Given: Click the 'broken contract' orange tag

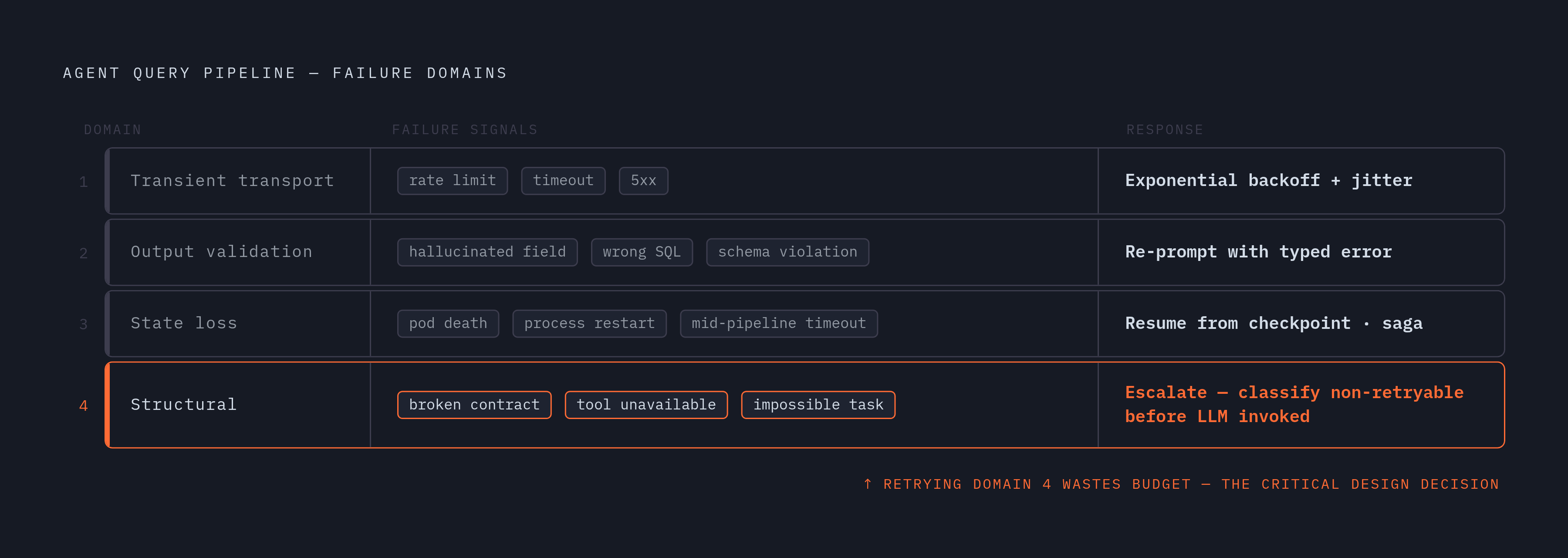Looking at the screenshot, I should point(474,405).
